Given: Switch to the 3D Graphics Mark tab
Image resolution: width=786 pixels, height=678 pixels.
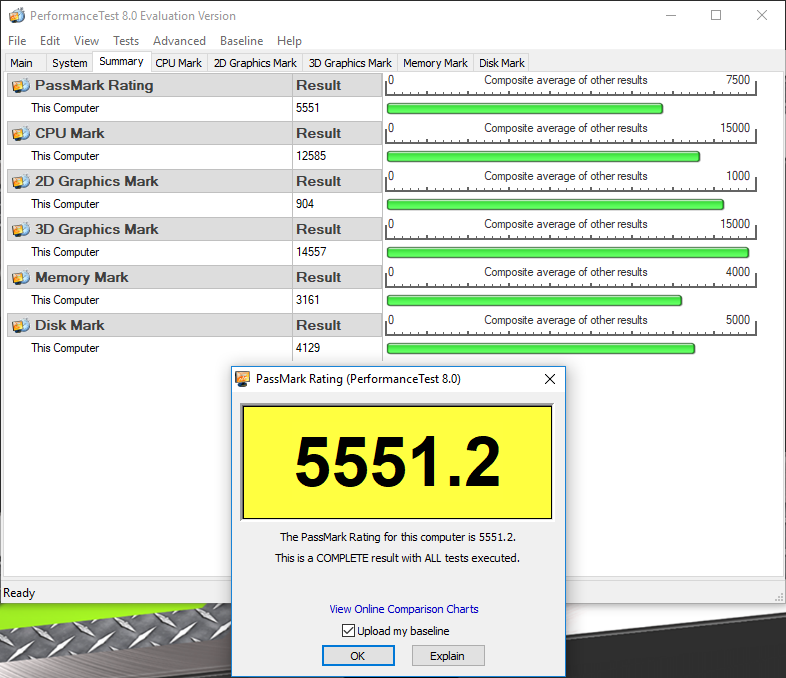Looking at the screenshot, I should point(350,63).
